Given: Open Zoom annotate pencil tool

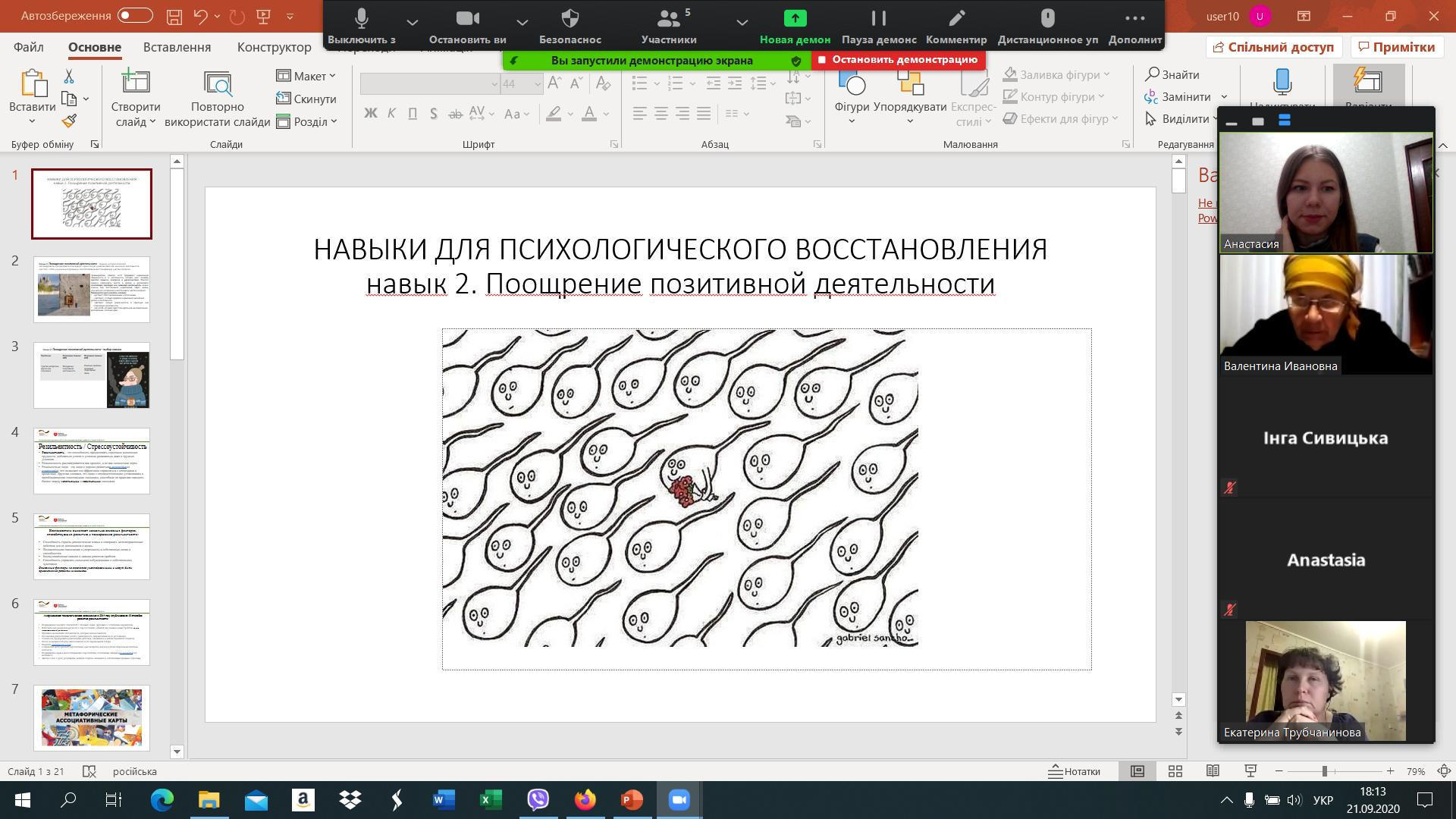Looking at the screenshot, I should [x=956, y=26].
